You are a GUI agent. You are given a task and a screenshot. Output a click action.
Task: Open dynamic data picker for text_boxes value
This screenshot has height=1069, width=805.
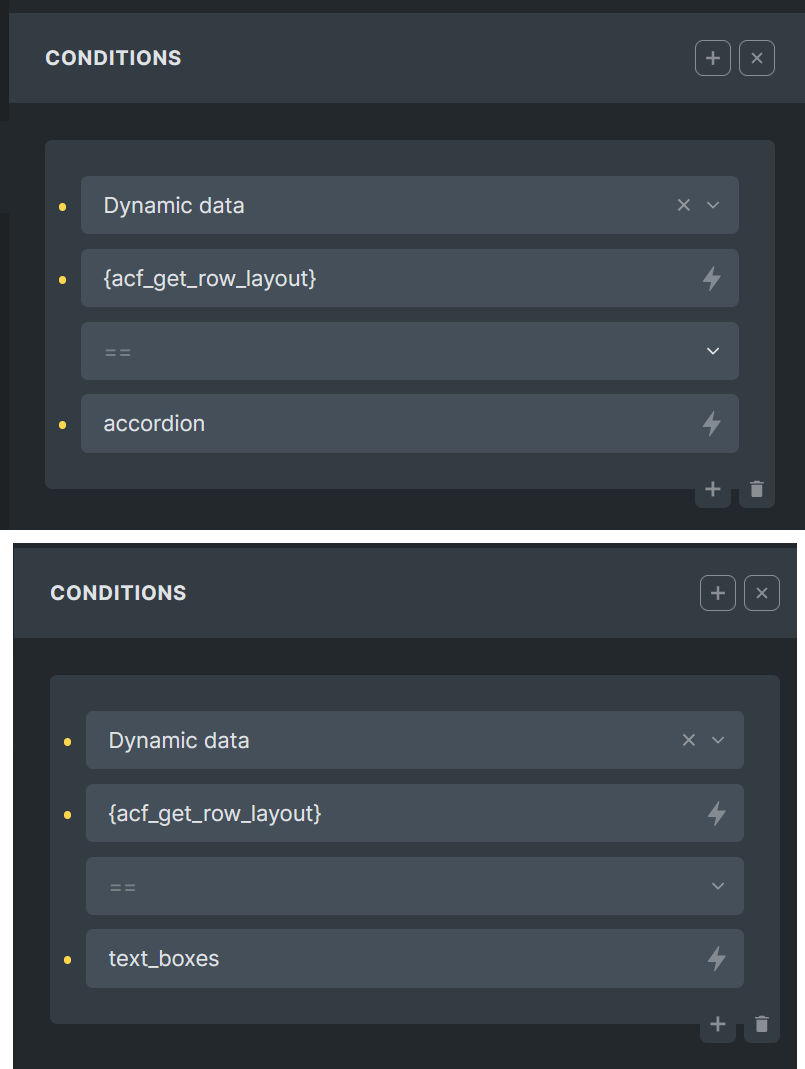(716, 959)
